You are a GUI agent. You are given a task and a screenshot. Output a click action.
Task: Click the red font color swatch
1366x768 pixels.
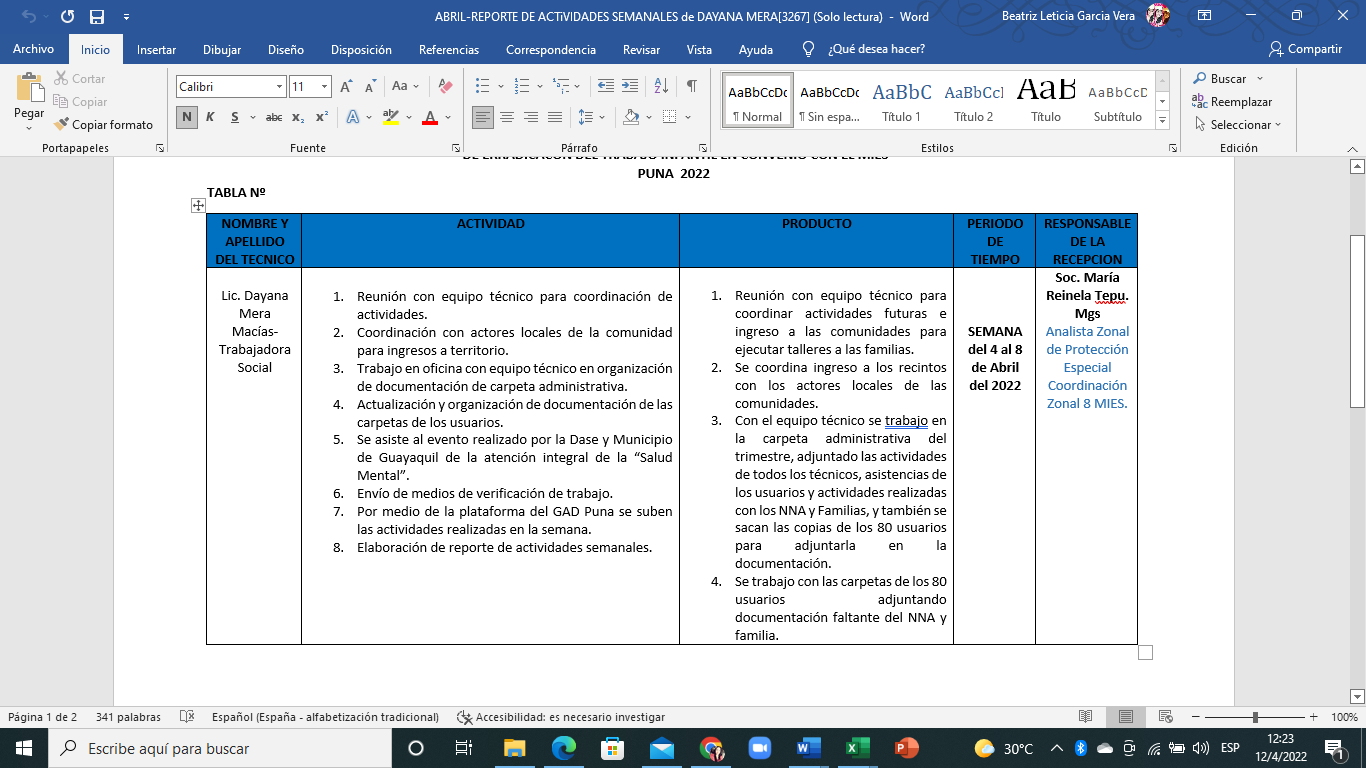[x=430, y=117]
